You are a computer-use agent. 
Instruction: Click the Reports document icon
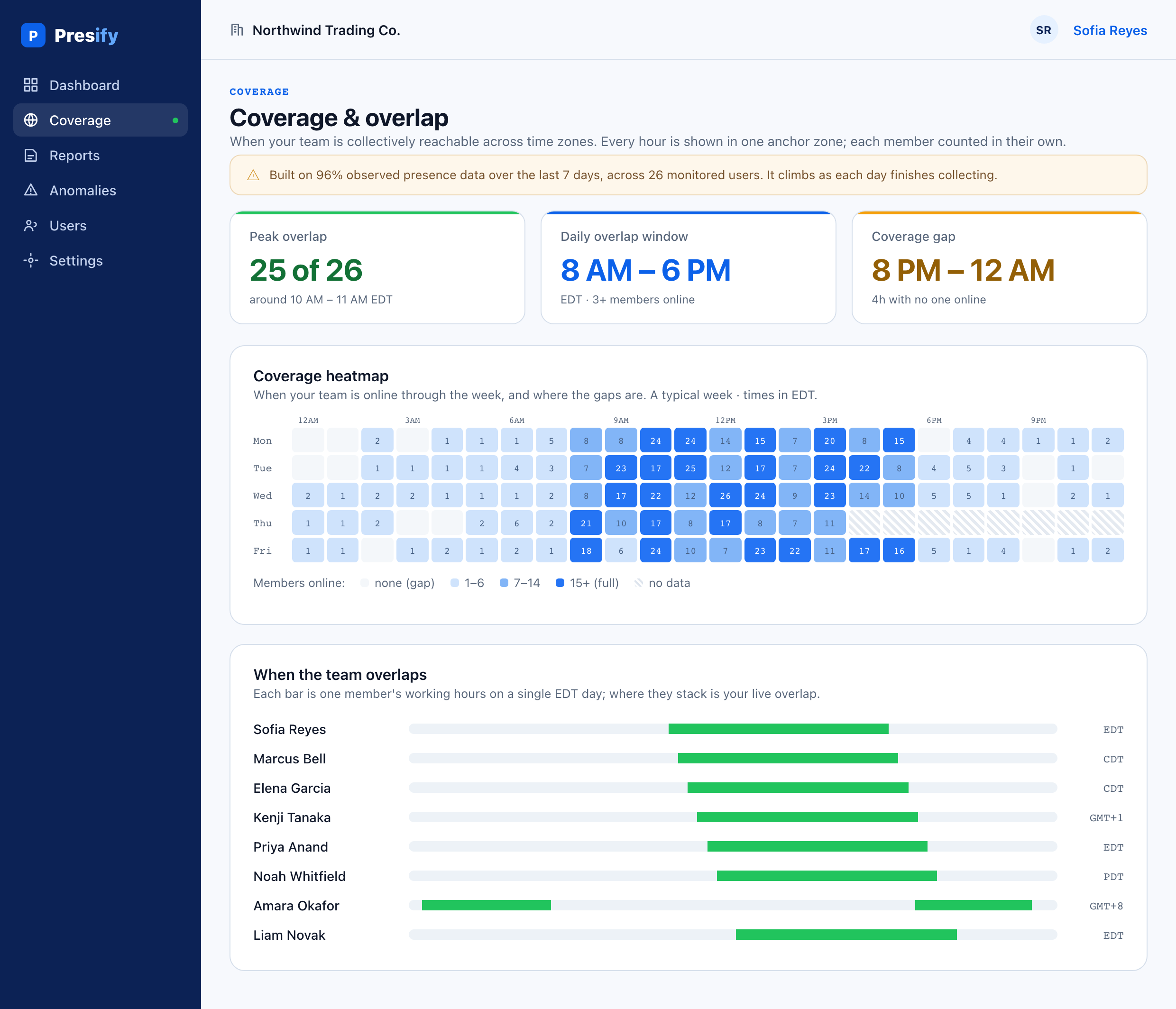pos(31,156)
